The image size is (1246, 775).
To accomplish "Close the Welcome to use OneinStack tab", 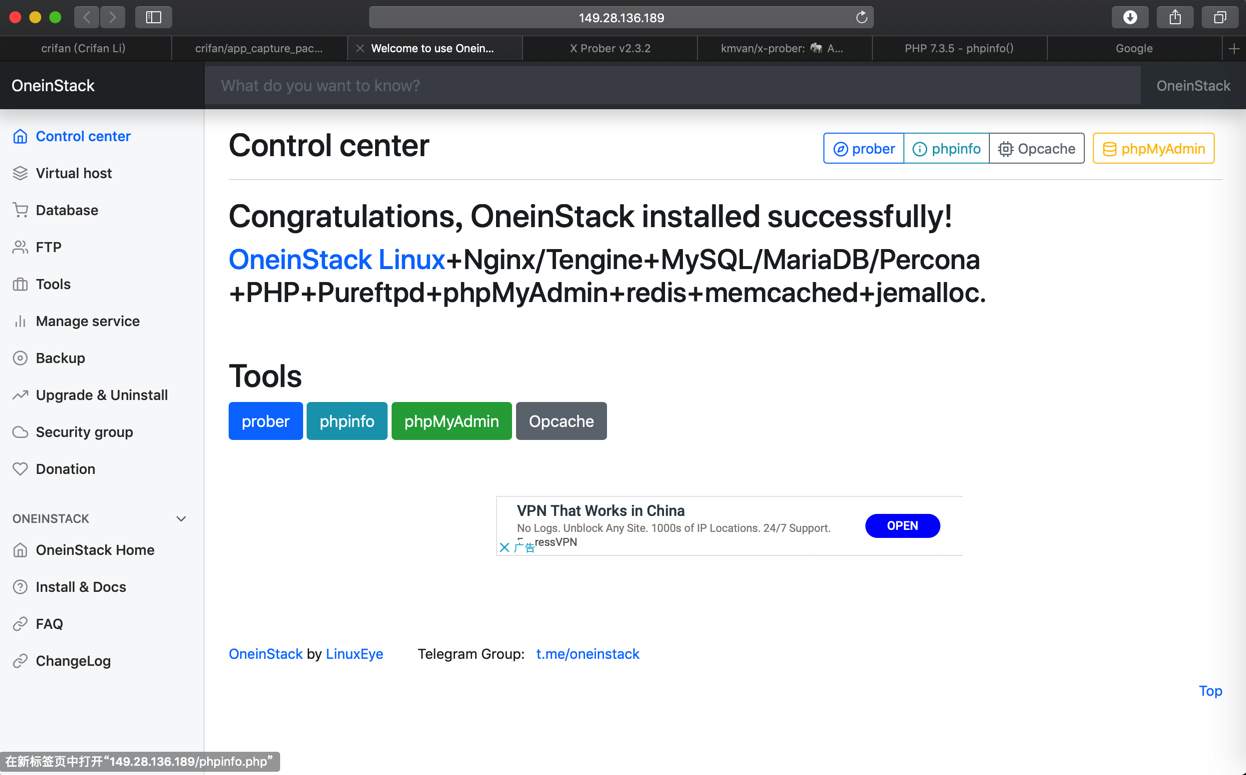I will pyautogui.click(x=360, y=48).
